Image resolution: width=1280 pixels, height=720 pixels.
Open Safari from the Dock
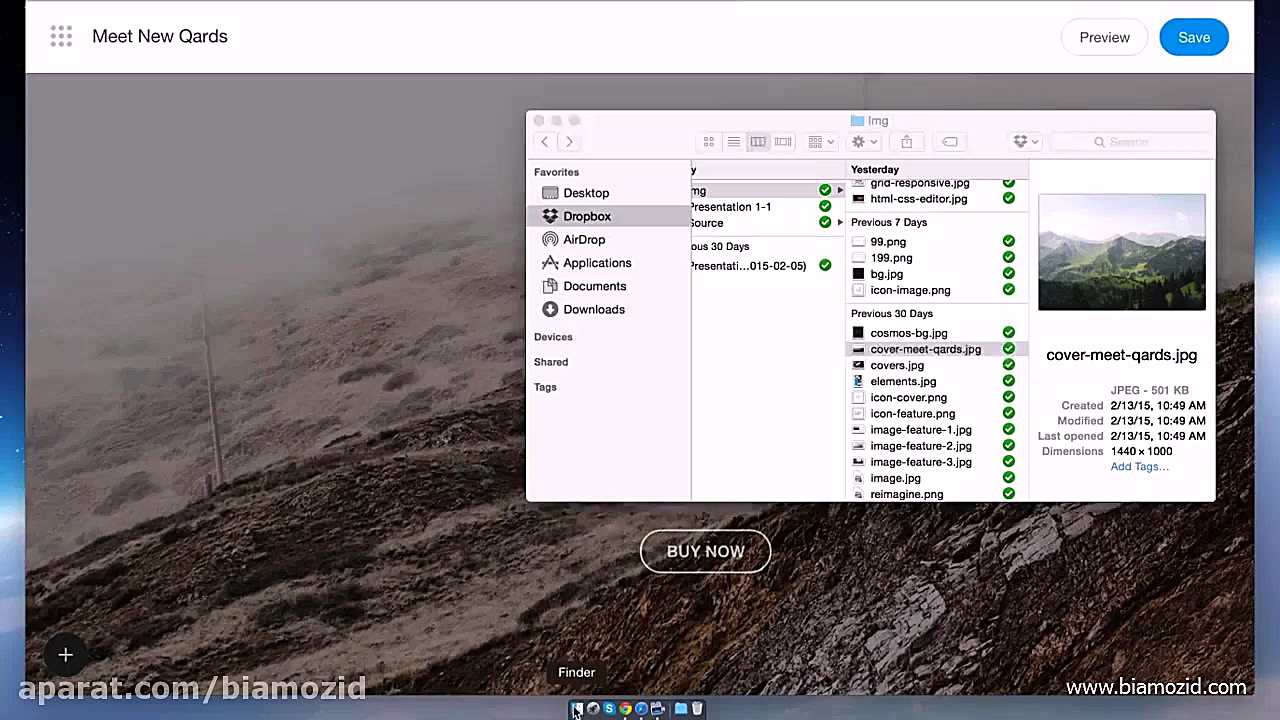pos(641,709)
